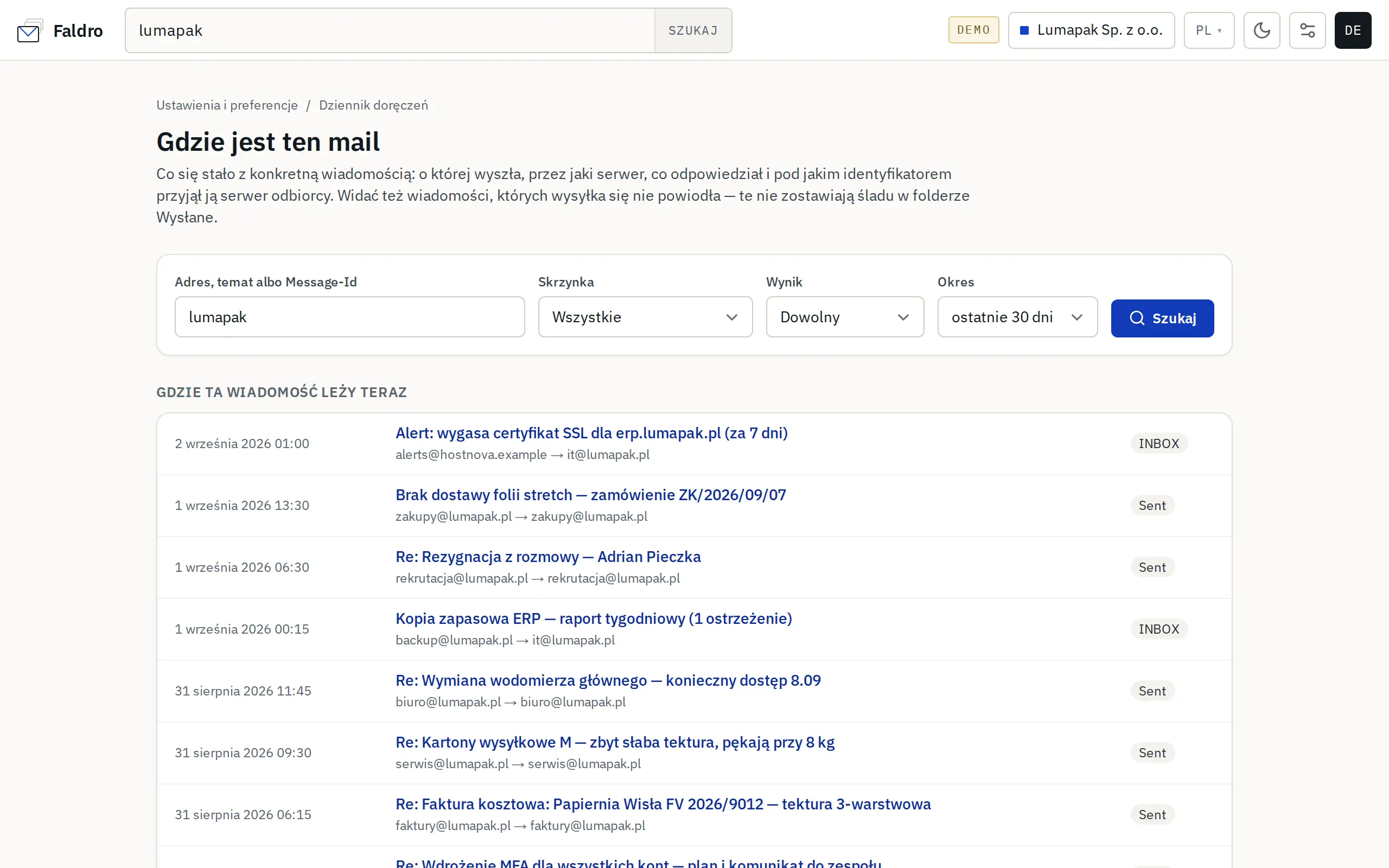Click Sent tag on Faktura kosztowa row

(1152, 815)
